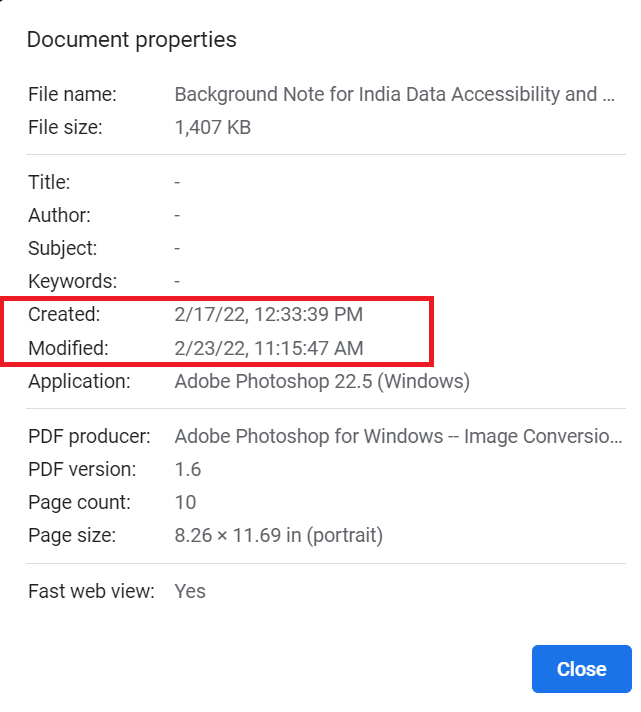The width and height of the screenshot is (641, 712).
Task: Click the Created label
Action: click(x=64, y=315)
